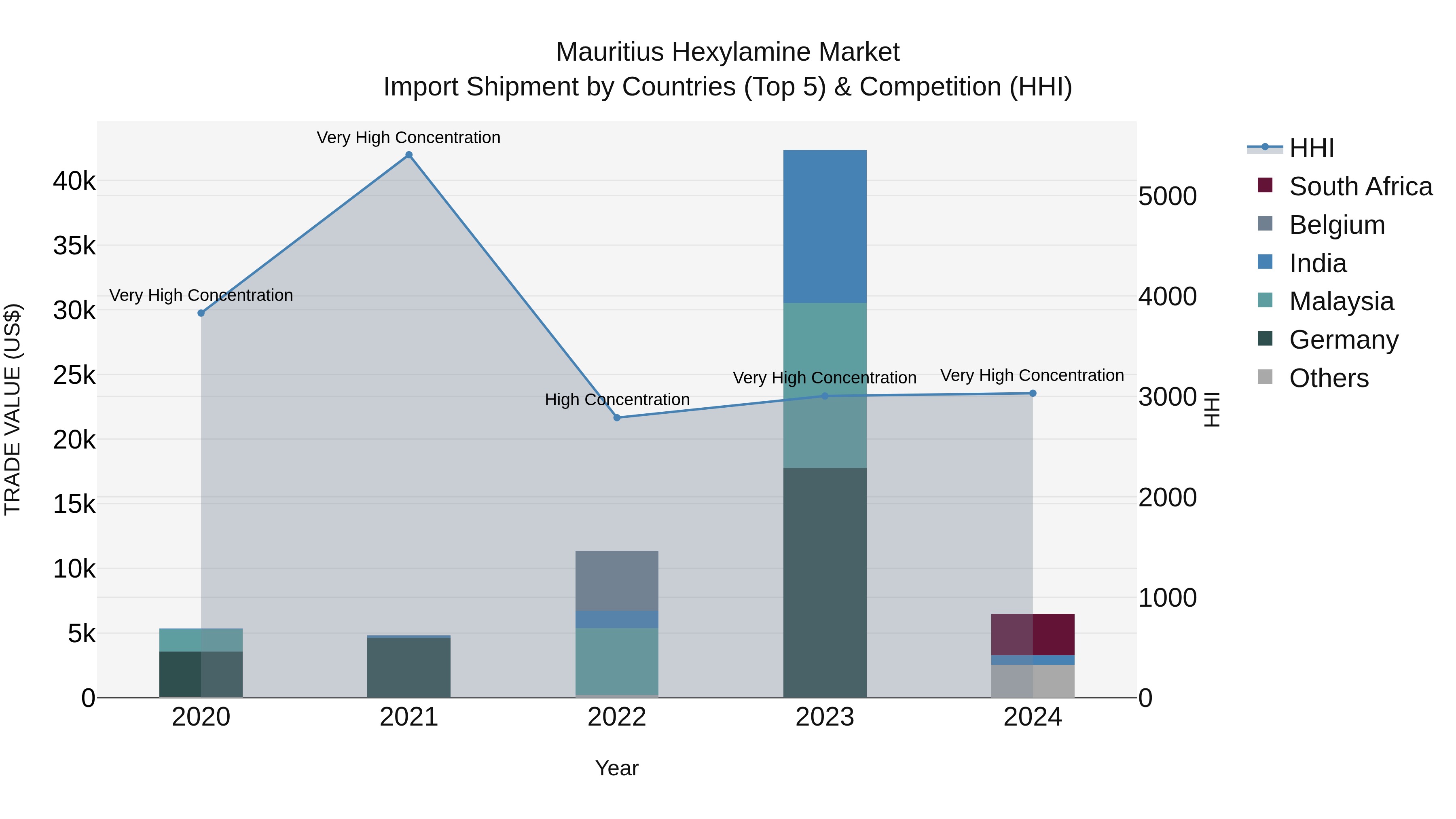
Task: Toggle Others legend entry
Action: coord(1313,378)
